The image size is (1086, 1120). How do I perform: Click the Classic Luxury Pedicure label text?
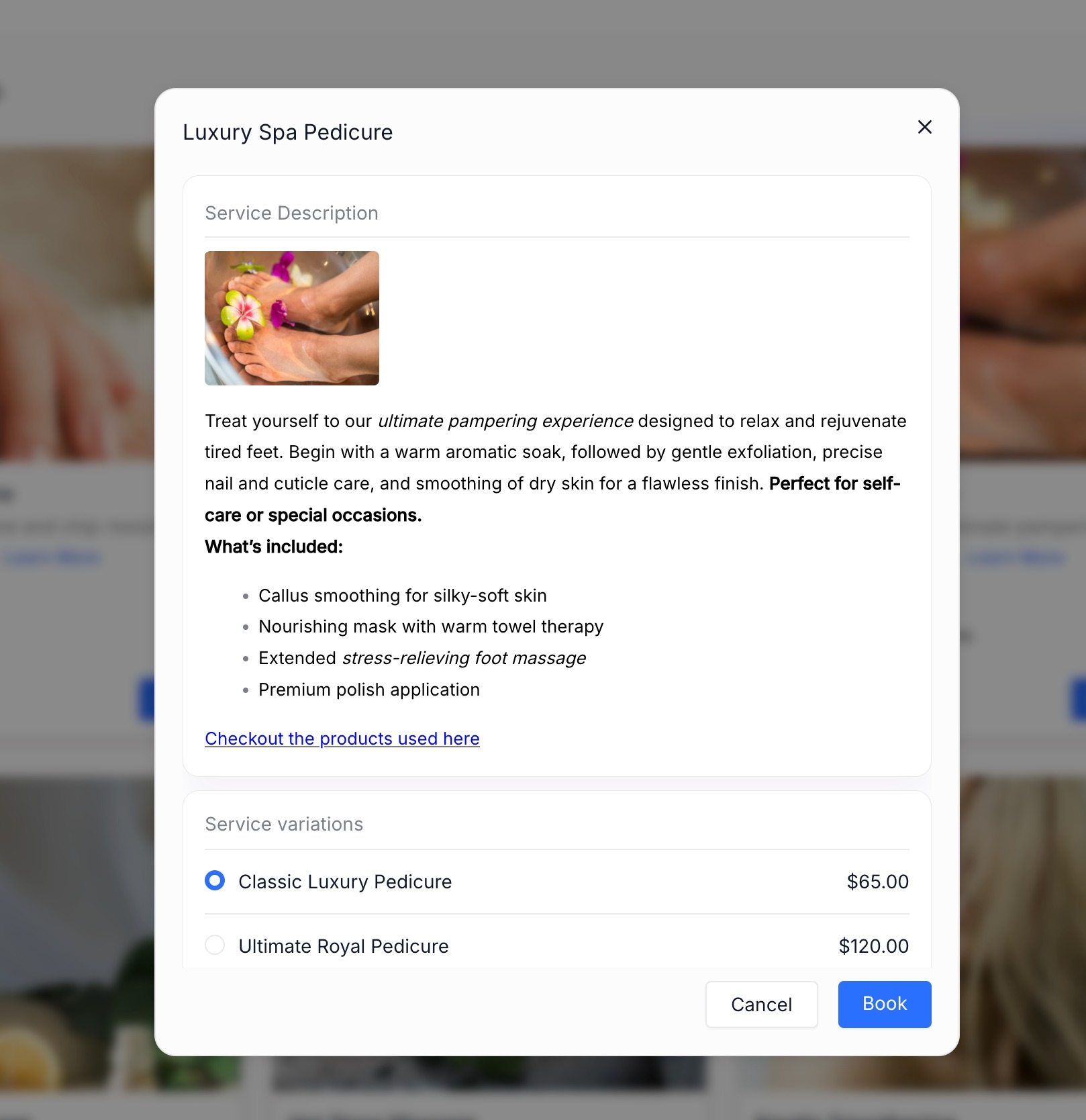(x=345, y=882)
